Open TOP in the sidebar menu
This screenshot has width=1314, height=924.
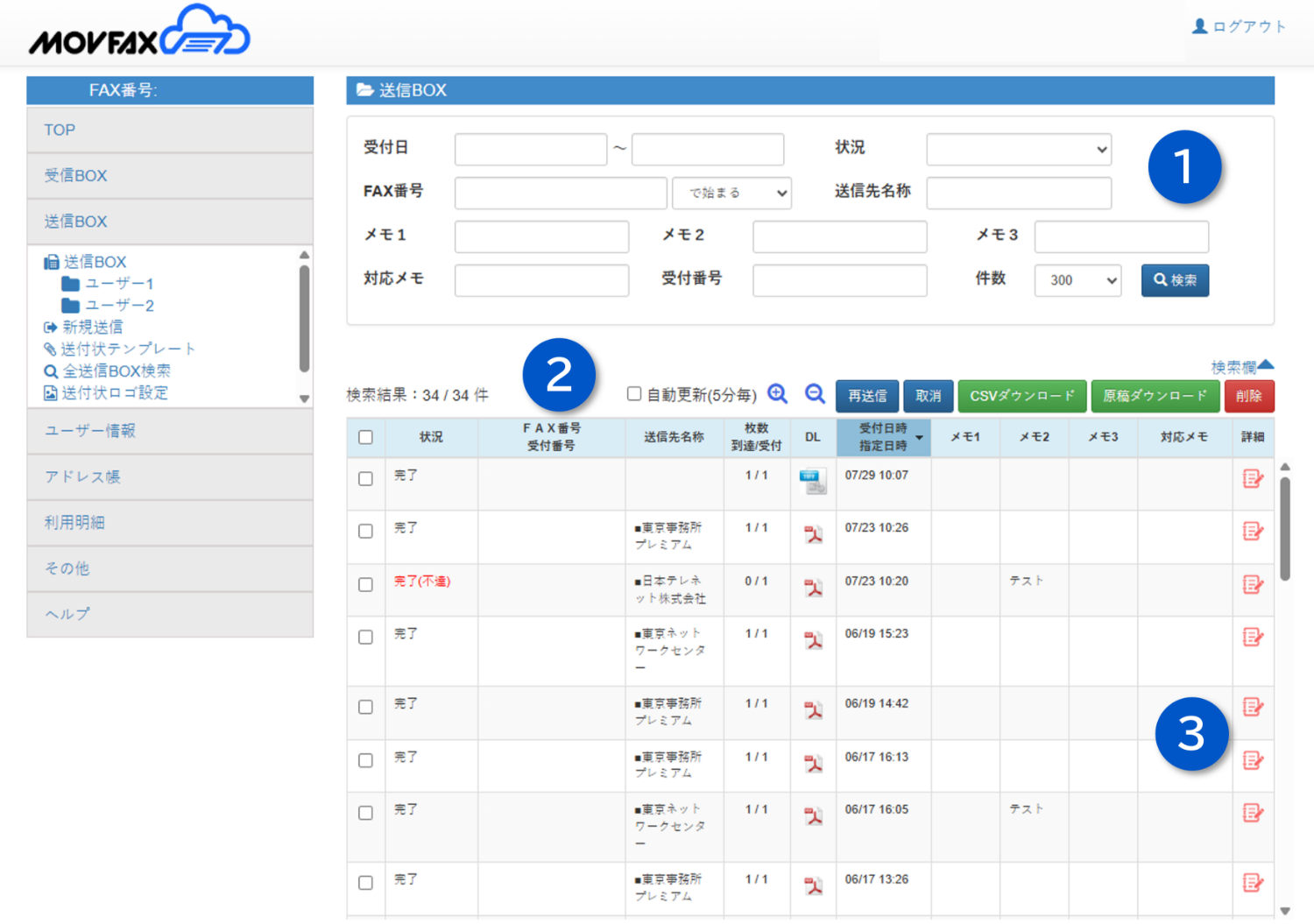pyautogui.click(x=170, y=130)
